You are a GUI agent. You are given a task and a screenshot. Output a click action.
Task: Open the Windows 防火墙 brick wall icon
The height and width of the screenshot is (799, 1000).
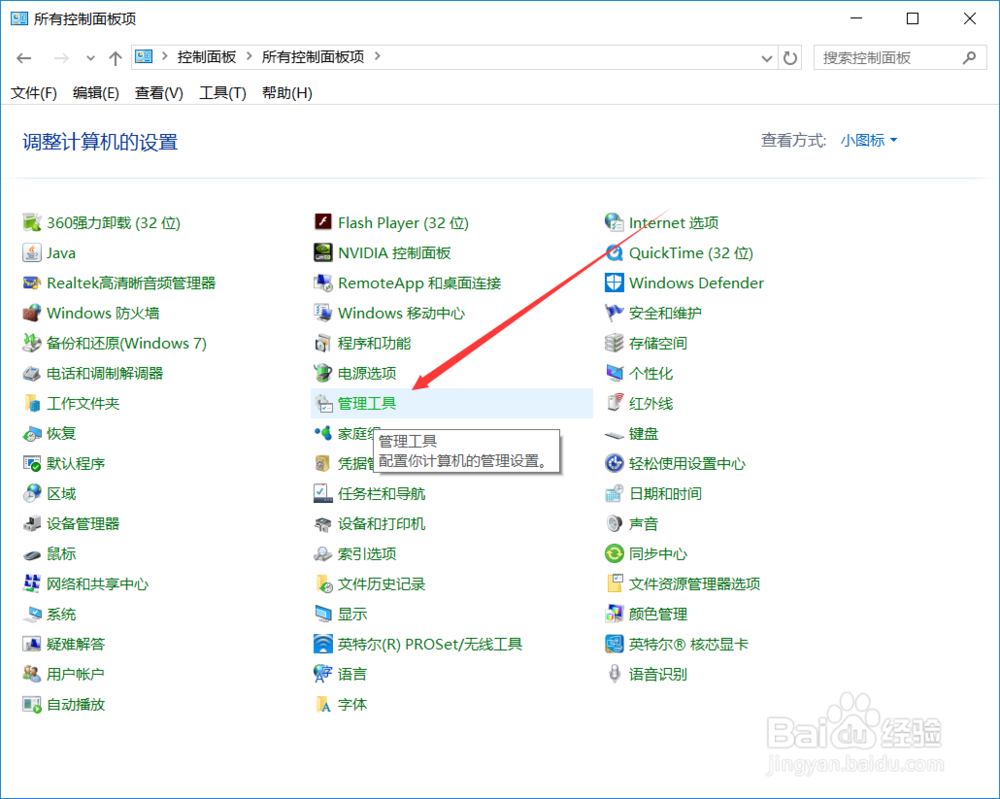pyautogui.click(x=31, y=313)
